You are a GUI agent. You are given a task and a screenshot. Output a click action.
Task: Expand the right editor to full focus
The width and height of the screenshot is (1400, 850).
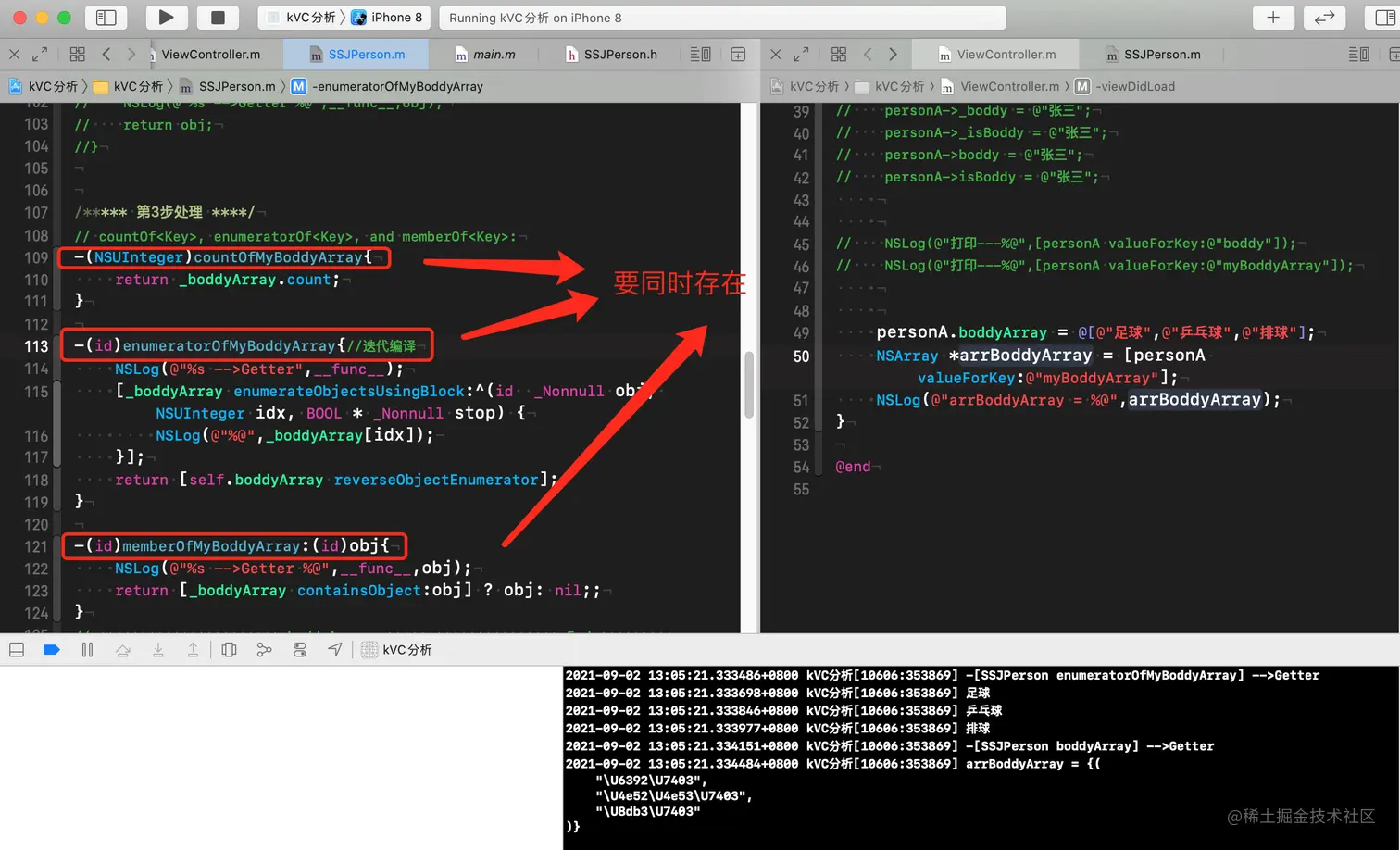[801, 55]
